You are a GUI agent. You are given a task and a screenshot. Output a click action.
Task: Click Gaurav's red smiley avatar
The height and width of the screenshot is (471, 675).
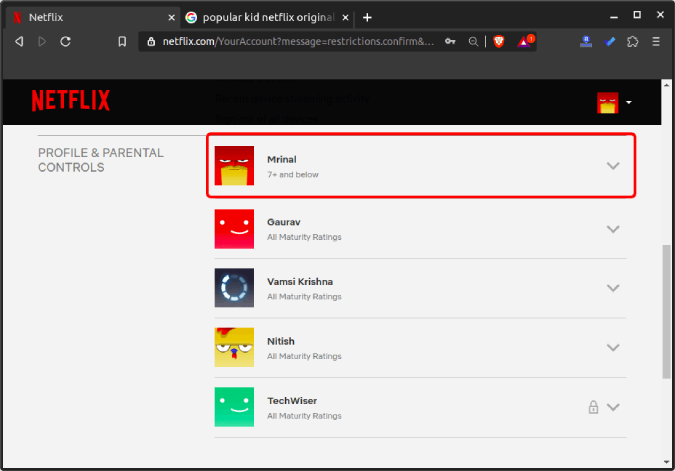pyautogui.click(x=234, y=229)
